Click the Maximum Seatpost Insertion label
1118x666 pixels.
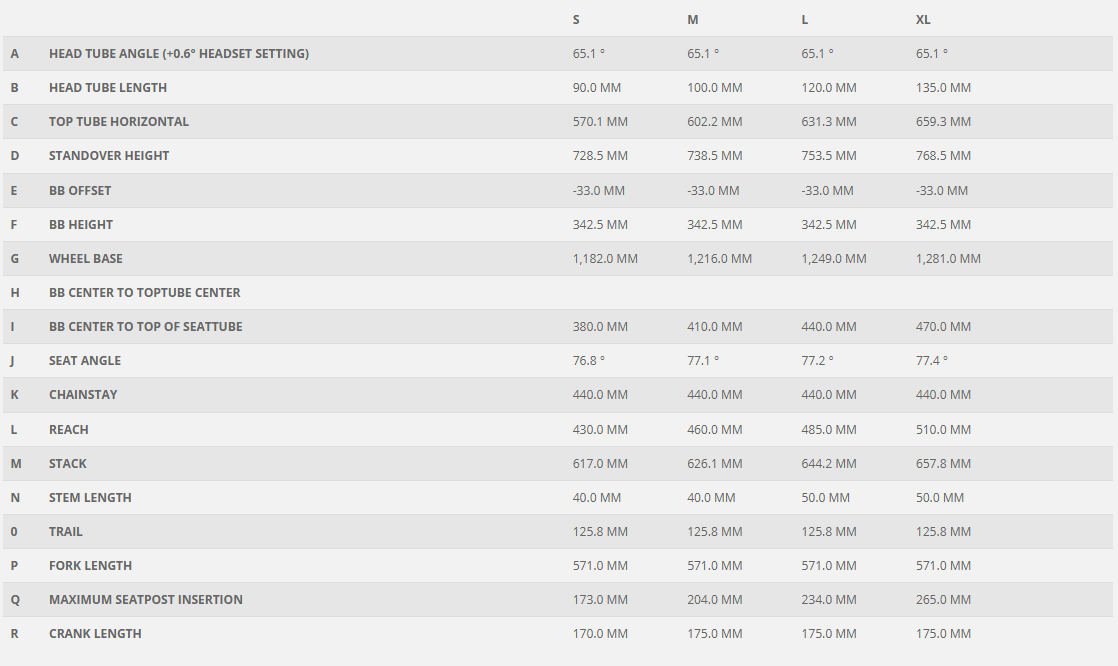146,600
